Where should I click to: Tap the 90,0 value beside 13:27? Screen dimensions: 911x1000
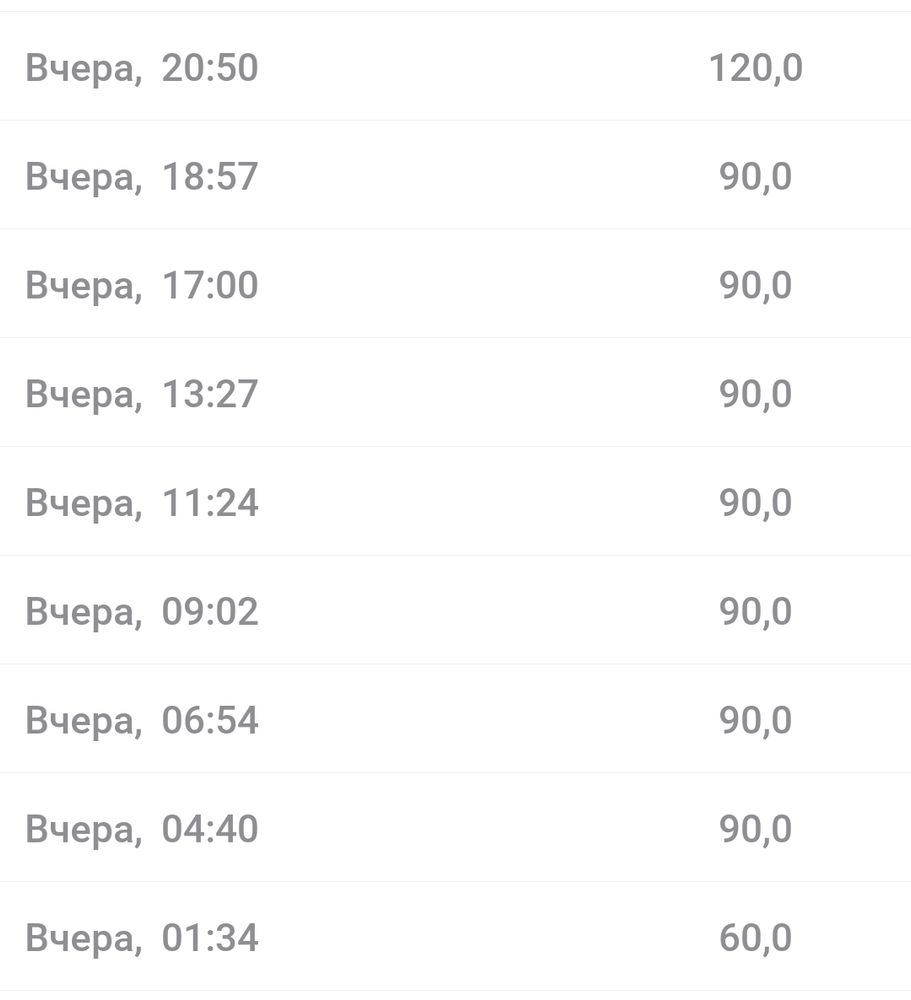coord(755,394)
